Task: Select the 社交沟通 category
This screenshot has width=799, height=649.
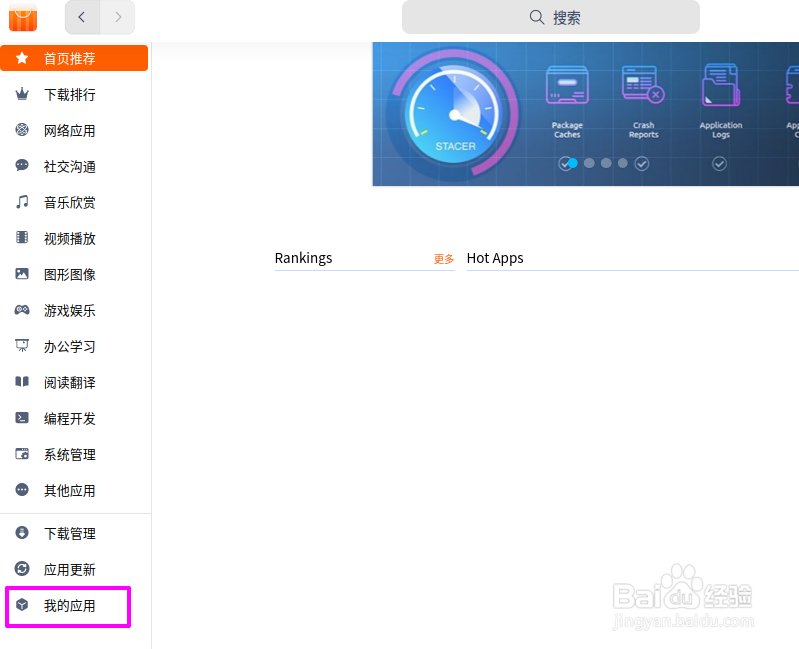Action: click(x=74, y=166)
